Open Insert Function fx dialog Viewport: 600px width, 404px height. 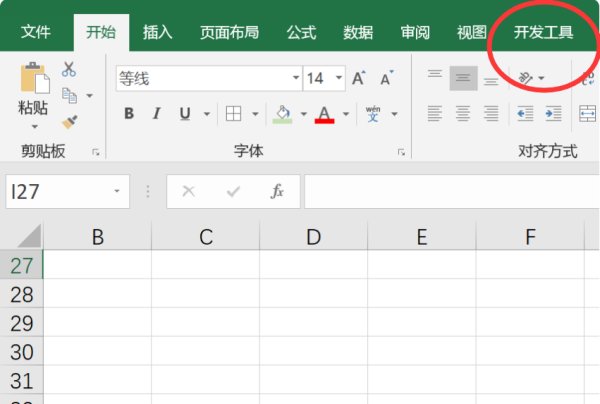click(277, 191)
